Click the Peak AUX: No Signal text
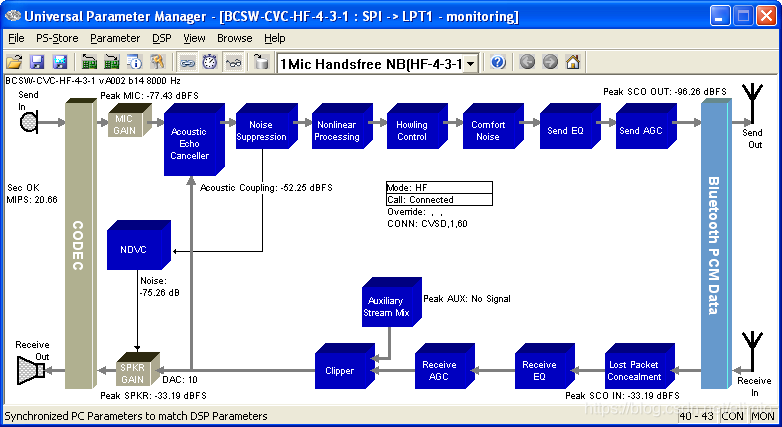Image resolution: width=782 pixels, height=427 pixels. click(x=467, y=299)
